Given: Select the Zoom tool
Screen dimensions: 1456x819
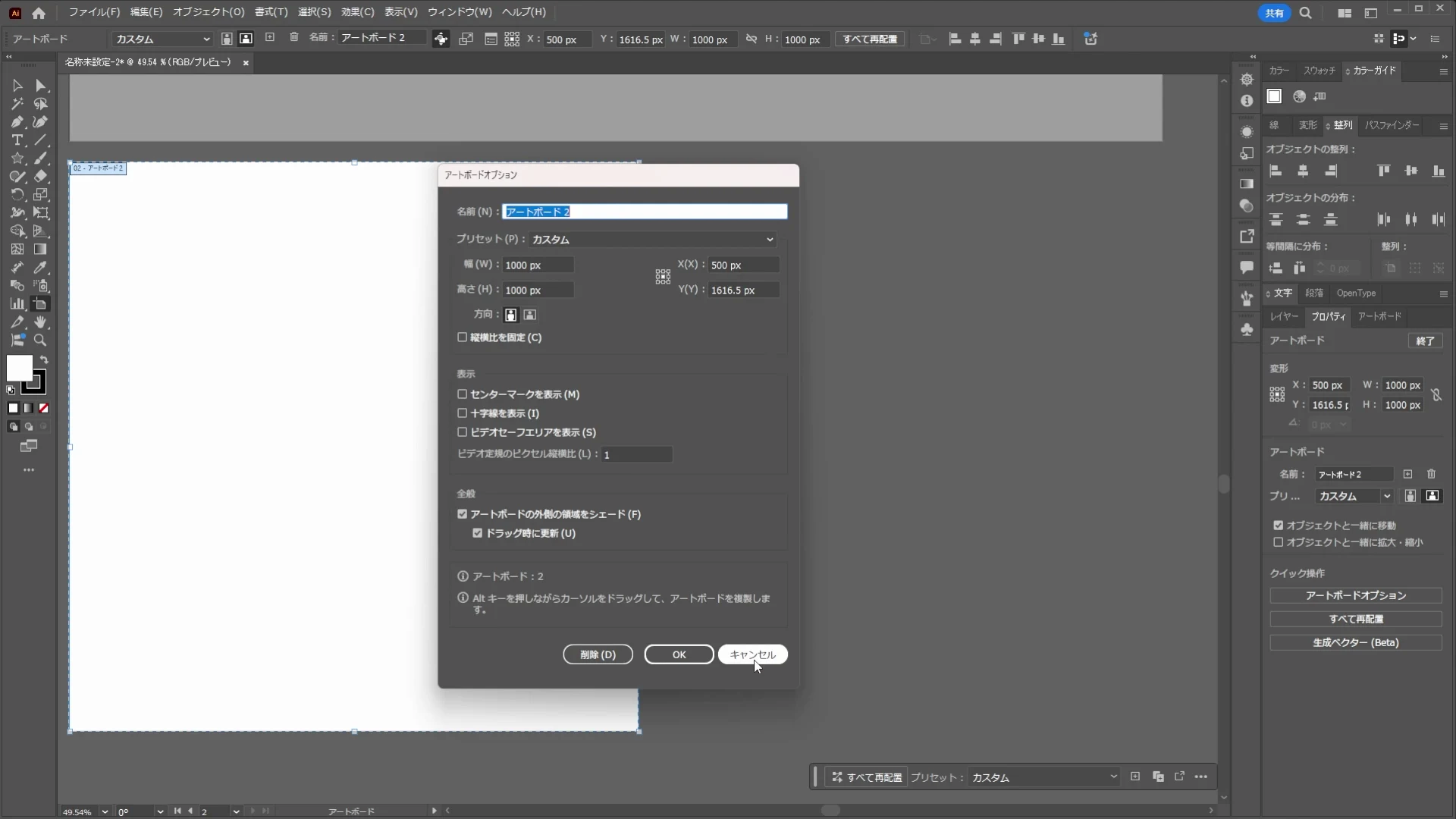Looking at the screenshot, I should coord(41,340).
